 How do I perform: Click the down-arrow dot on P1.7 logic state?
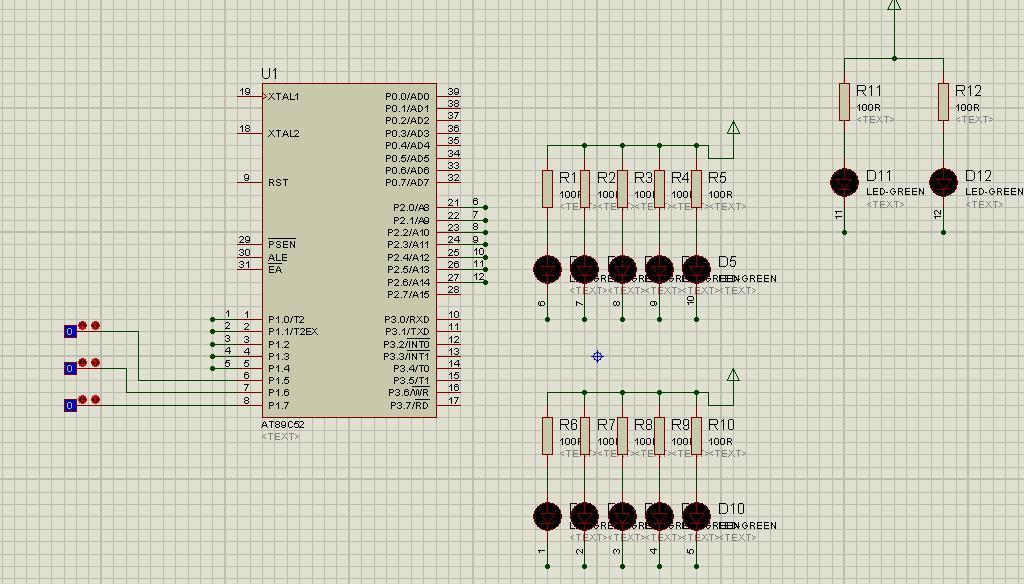point(83,399)
